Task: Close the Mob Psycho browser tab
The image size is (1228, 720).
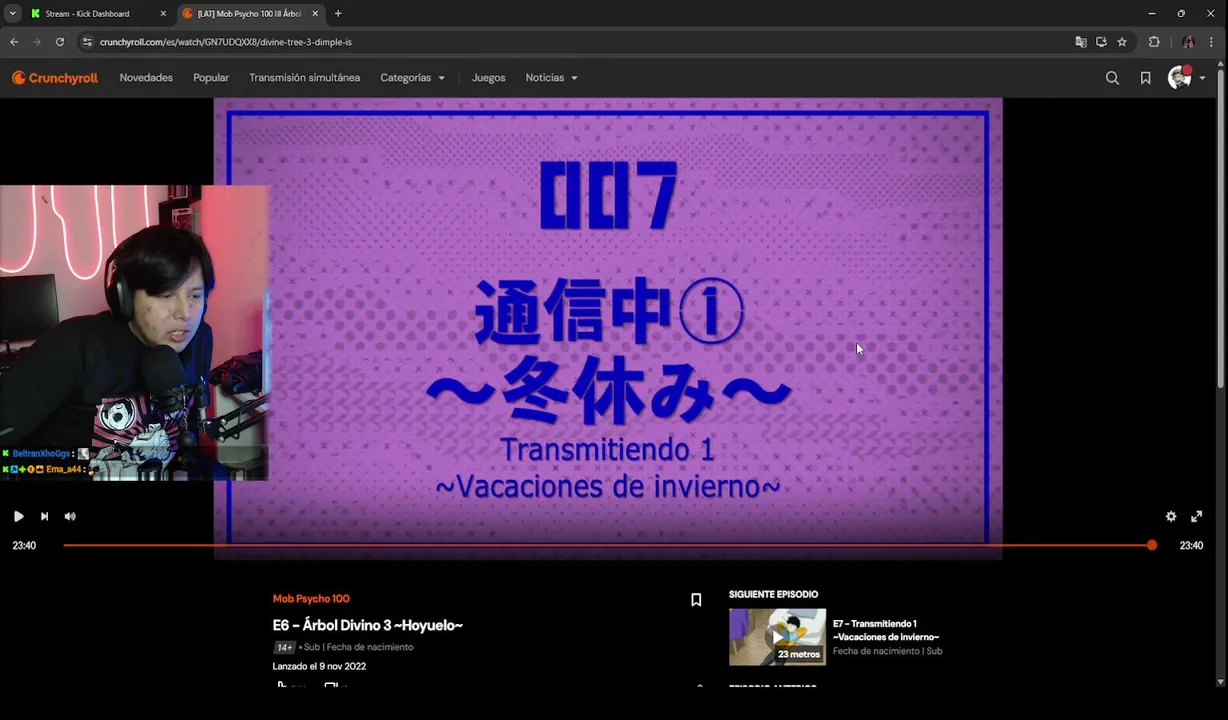Action: pyautogui.click(x=315, y=14)
